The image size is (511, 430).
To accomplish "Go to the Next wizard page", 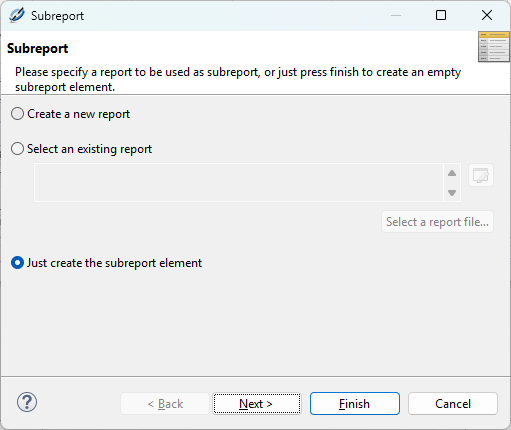I will pyautogui.click(x=257, y=404).
